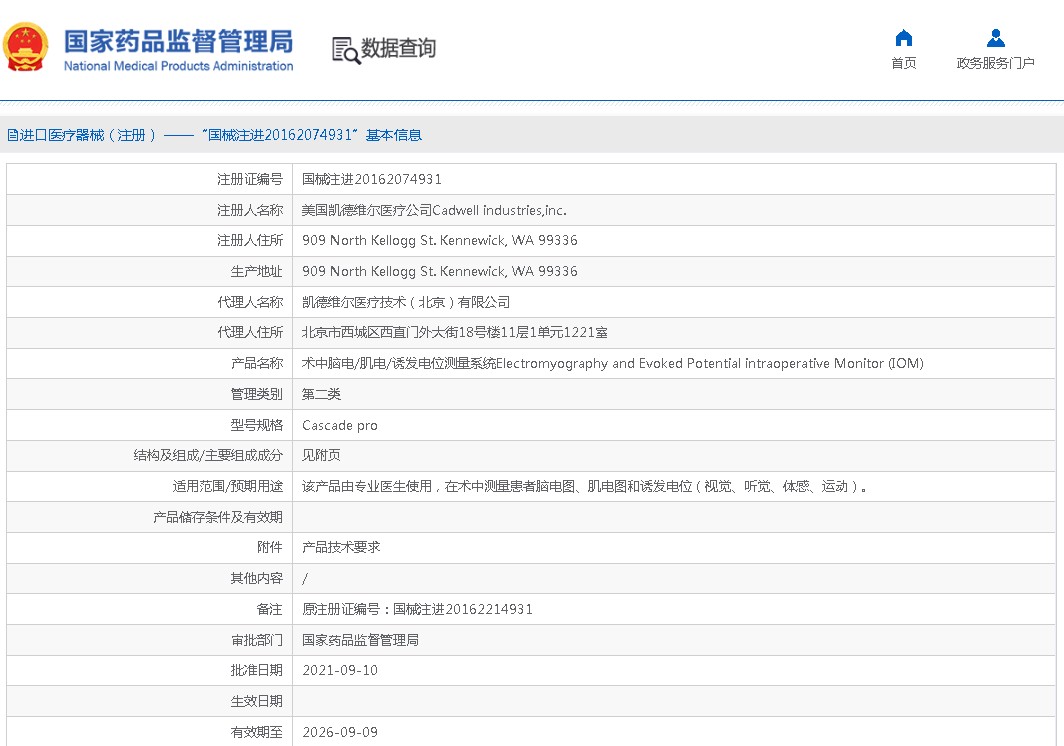Click the 产品储存条件及有效期 label
1064x746 pixels.
pyautogui.click(x=218, y=517)
